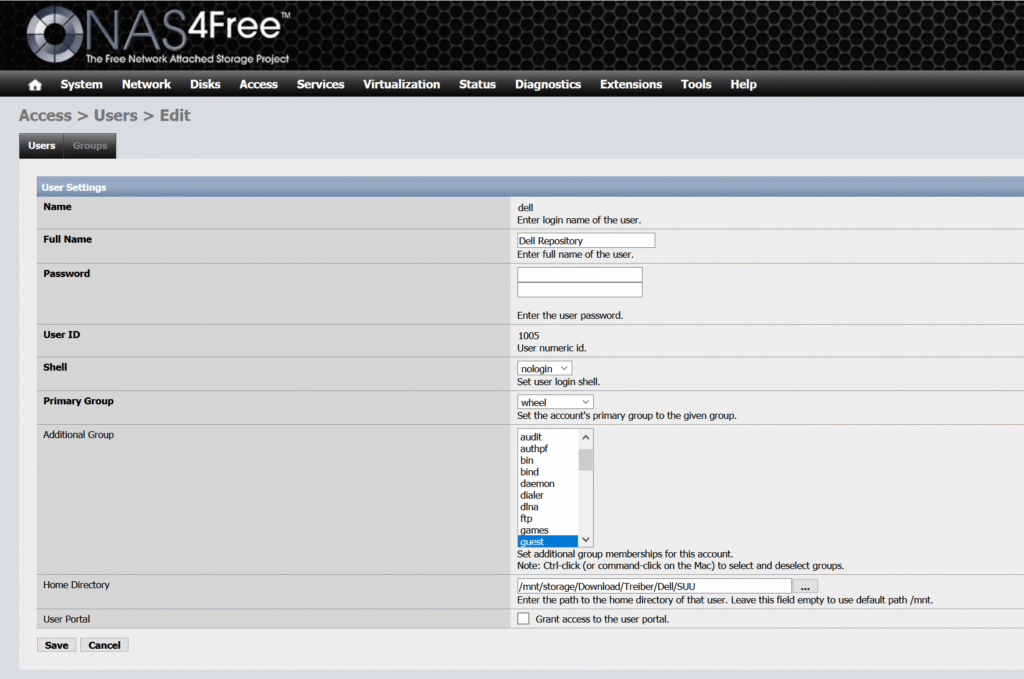Focus the Home Directory path field

[653, 586]
